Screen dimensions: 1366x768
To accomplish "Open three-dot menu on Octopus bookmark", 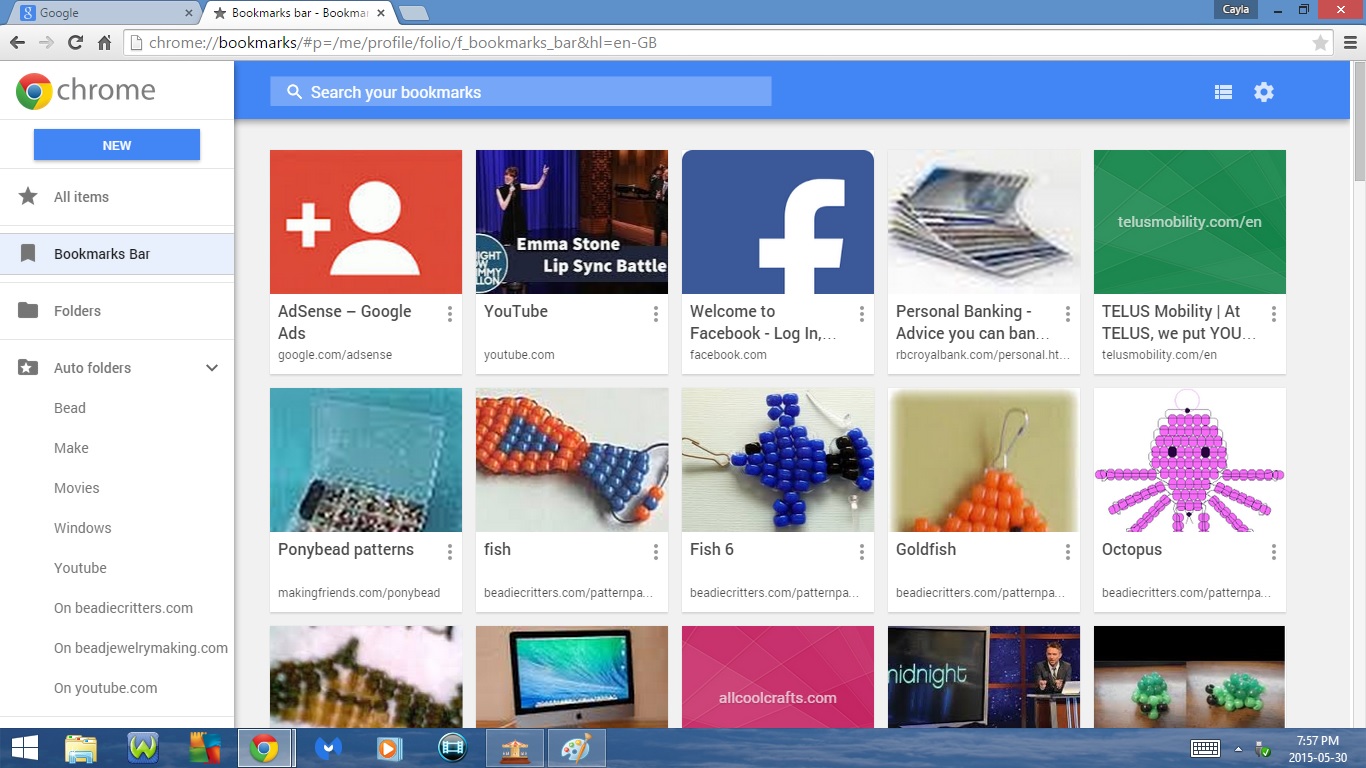I will pos(1274,552).
